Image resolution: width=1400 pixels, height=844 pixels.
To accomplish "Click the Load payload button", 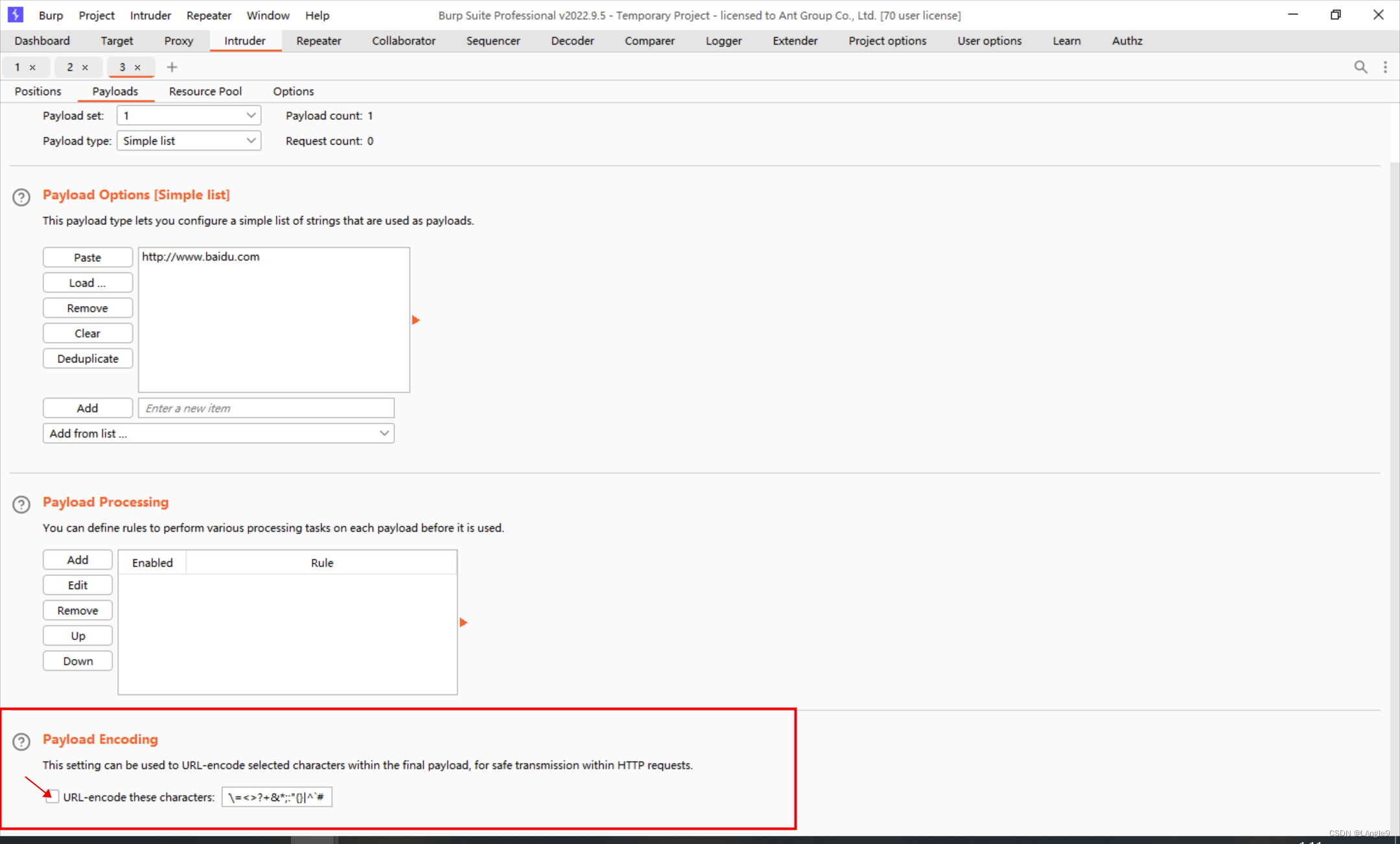I will click(87, 283).
